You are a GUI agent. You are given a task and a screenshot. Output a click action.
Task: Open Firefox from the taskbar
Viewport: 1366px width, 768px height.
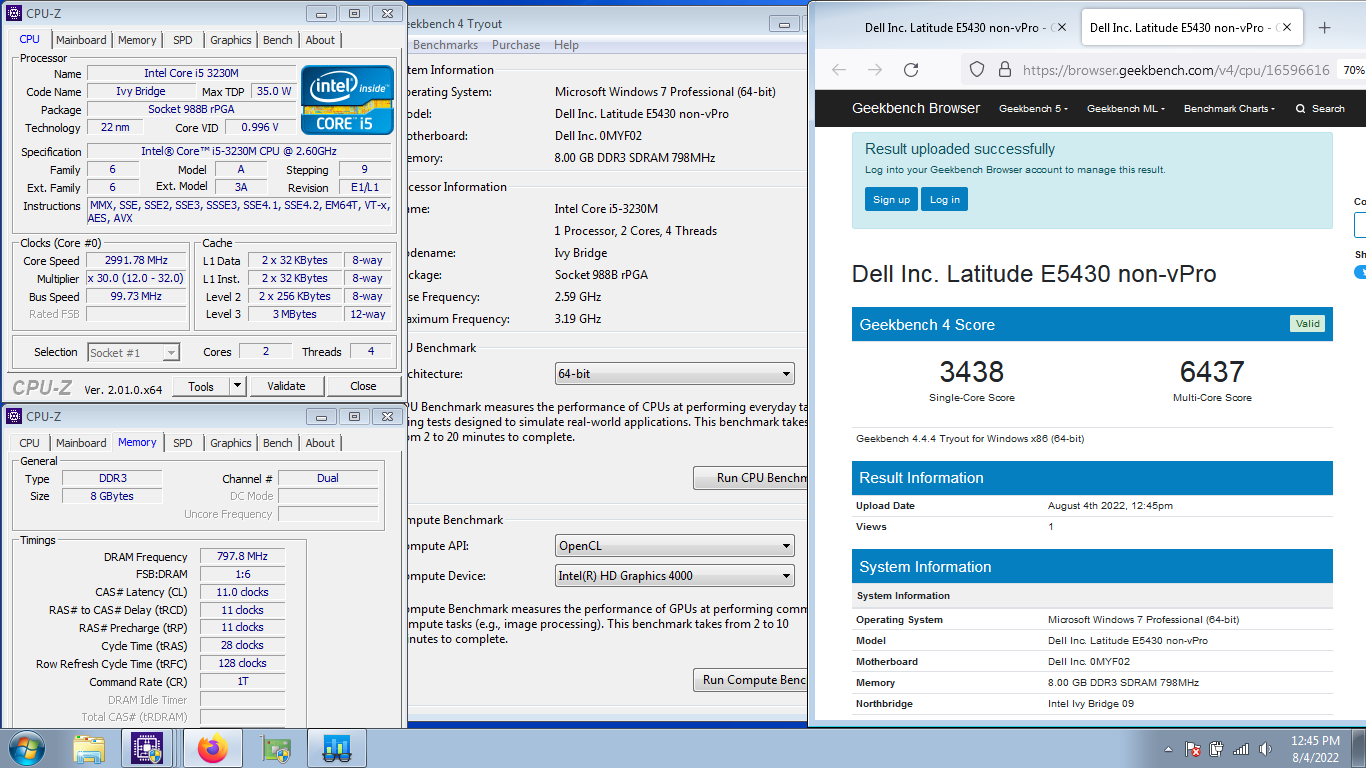click(212, 748)
